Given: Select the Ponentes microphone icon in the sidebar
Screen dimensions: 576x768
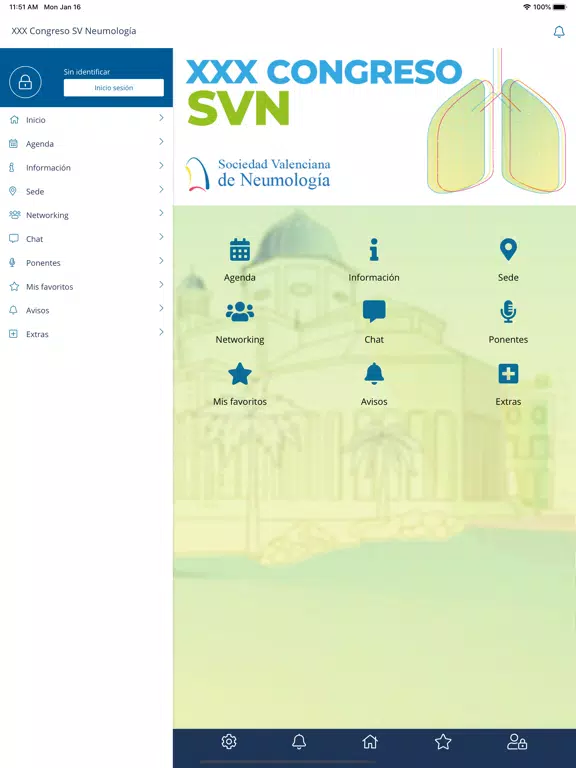Looking at the screenshot, I should click(x=12, y=263).
